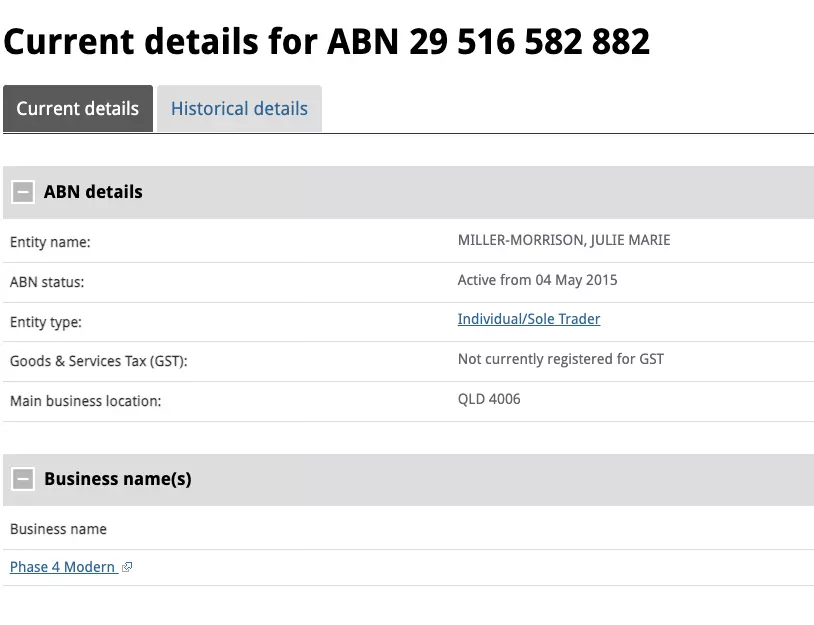Viewport: 814px width, 625px height.
Task: Click the entity name MILLER-MORRISON, JULIE MARIE
Action: [x=564, y=240]
